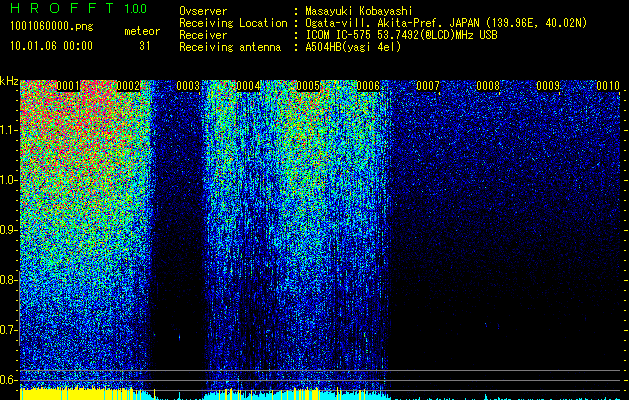The width and height of the screenshot is (629, 400).
Task: Click the Receiver label
Action: coord(203,35)
